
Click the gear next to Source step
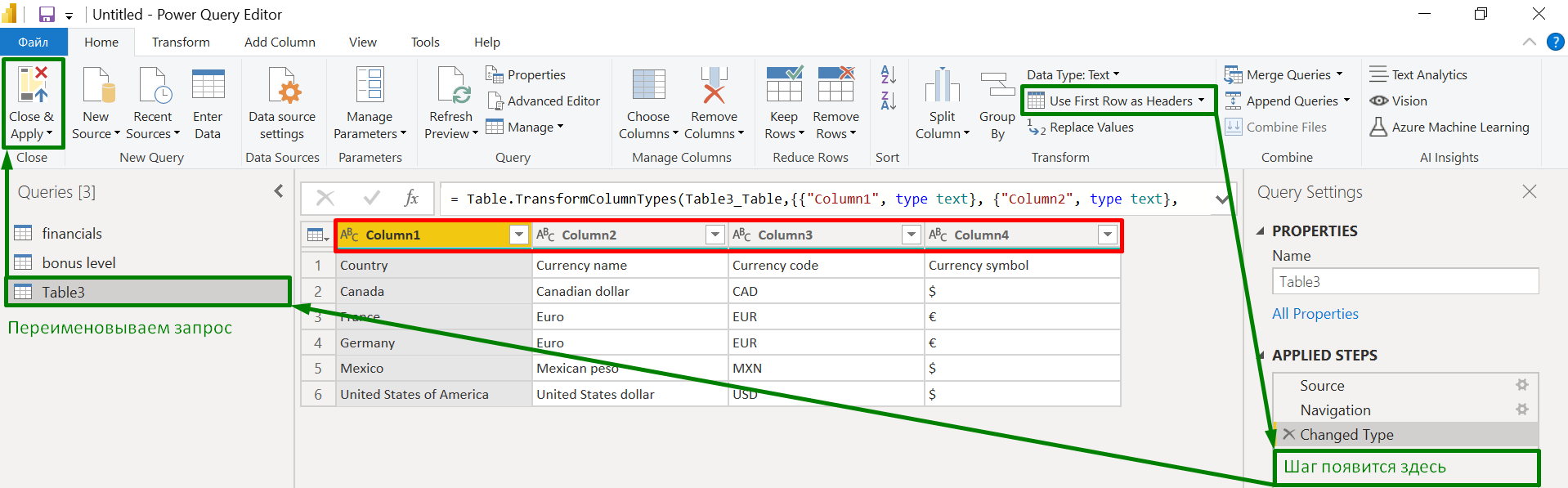(1521, 384)
